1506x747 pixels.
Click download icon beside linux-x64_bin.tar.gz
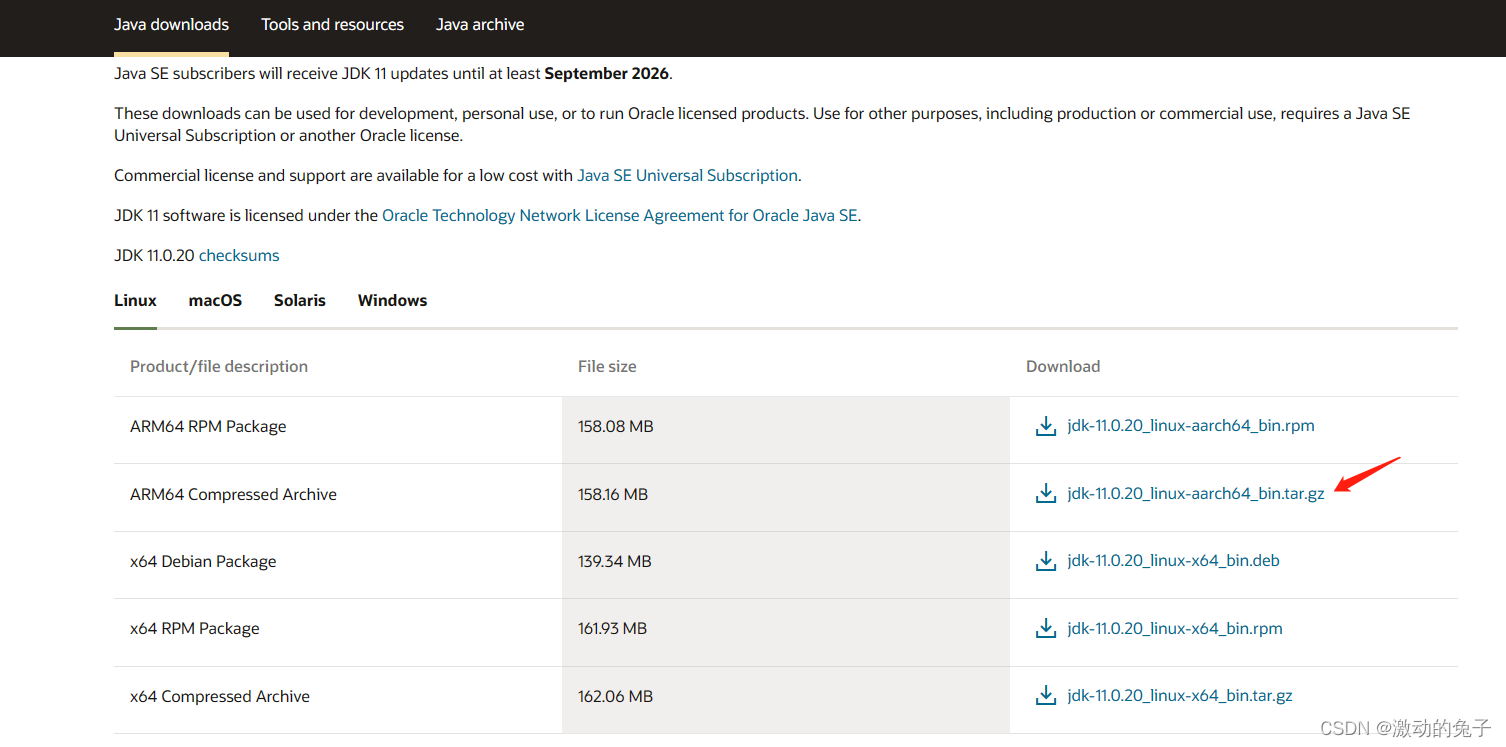(x=1046, y=696)
